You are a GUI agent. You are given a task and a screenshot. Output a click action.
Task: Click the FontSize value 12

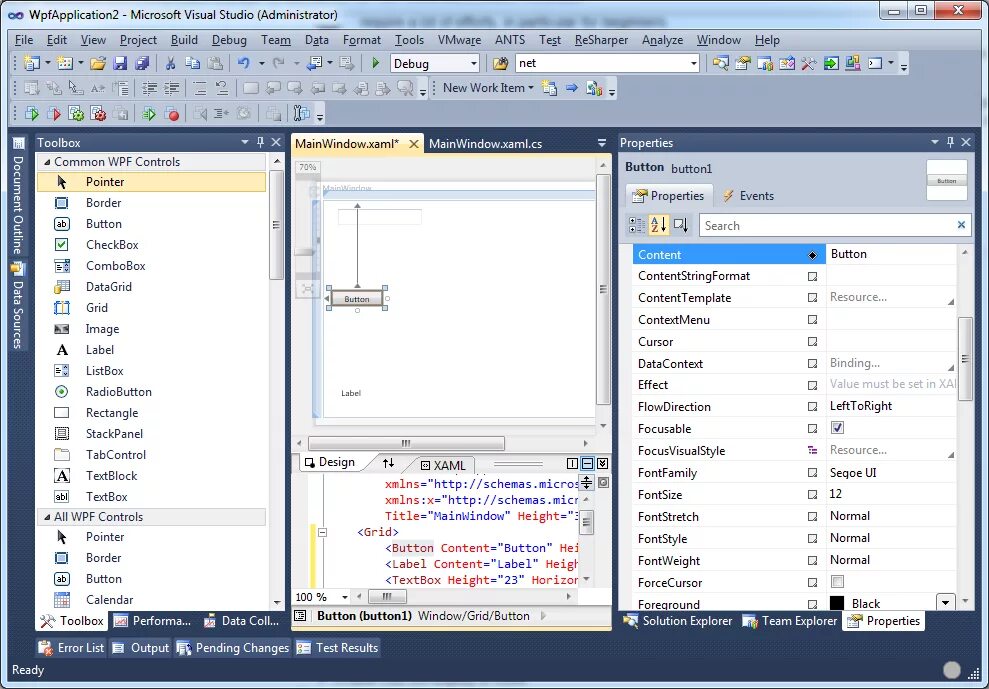pyautogui.click(x=836, y=494)
